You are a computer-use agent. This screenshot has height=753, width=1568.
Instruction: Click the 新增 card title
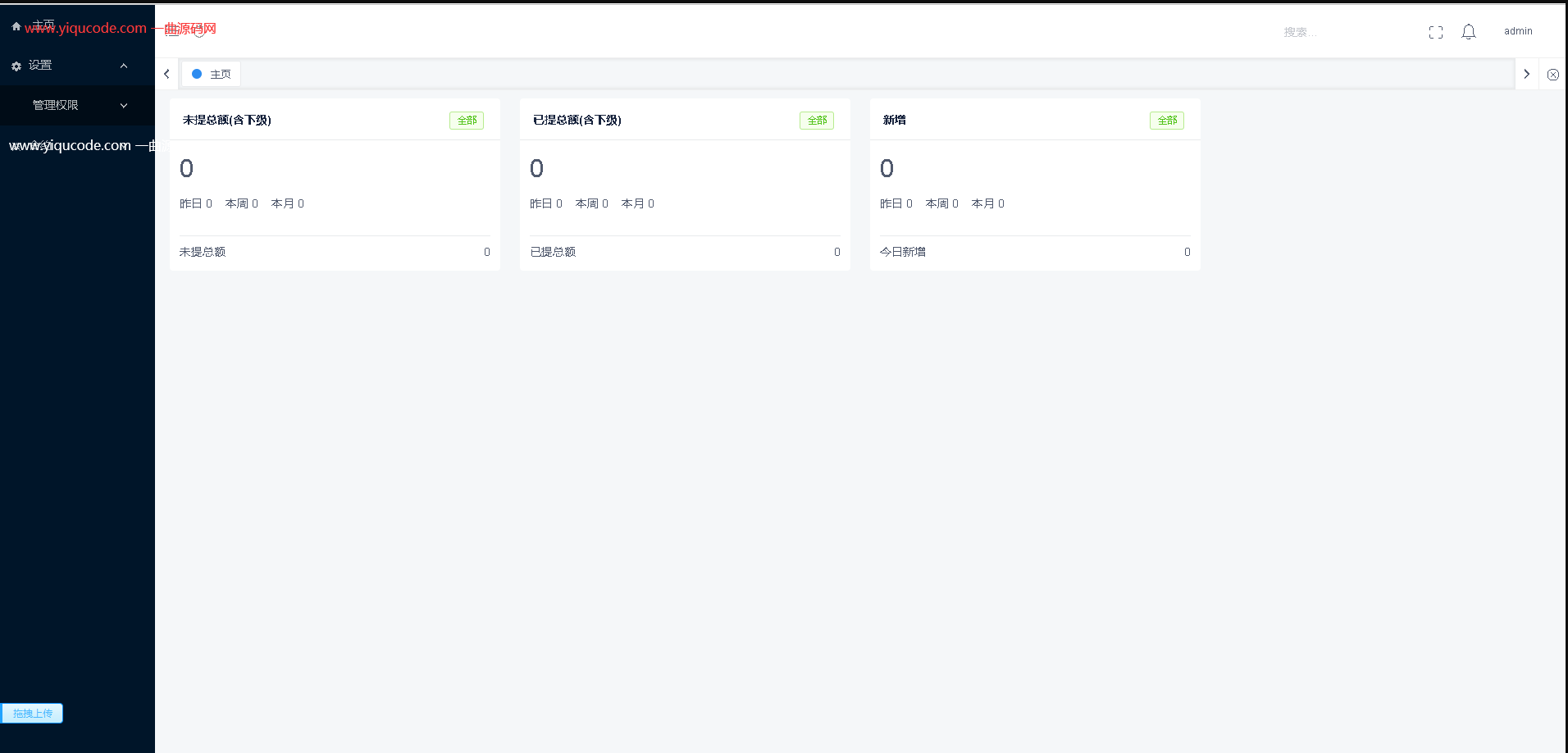tap(895, 120)
